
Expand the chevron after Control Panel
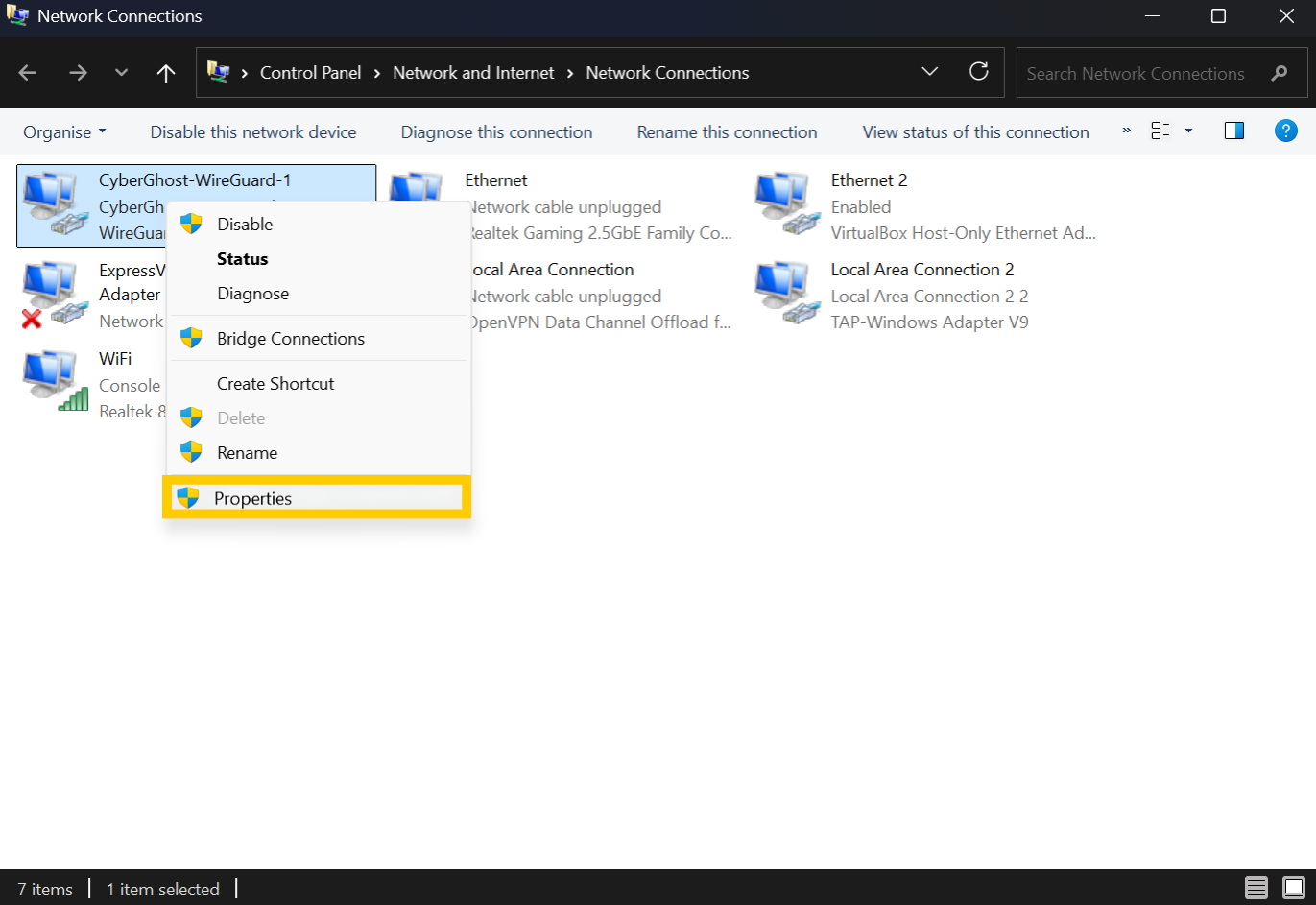pos(377,73)
